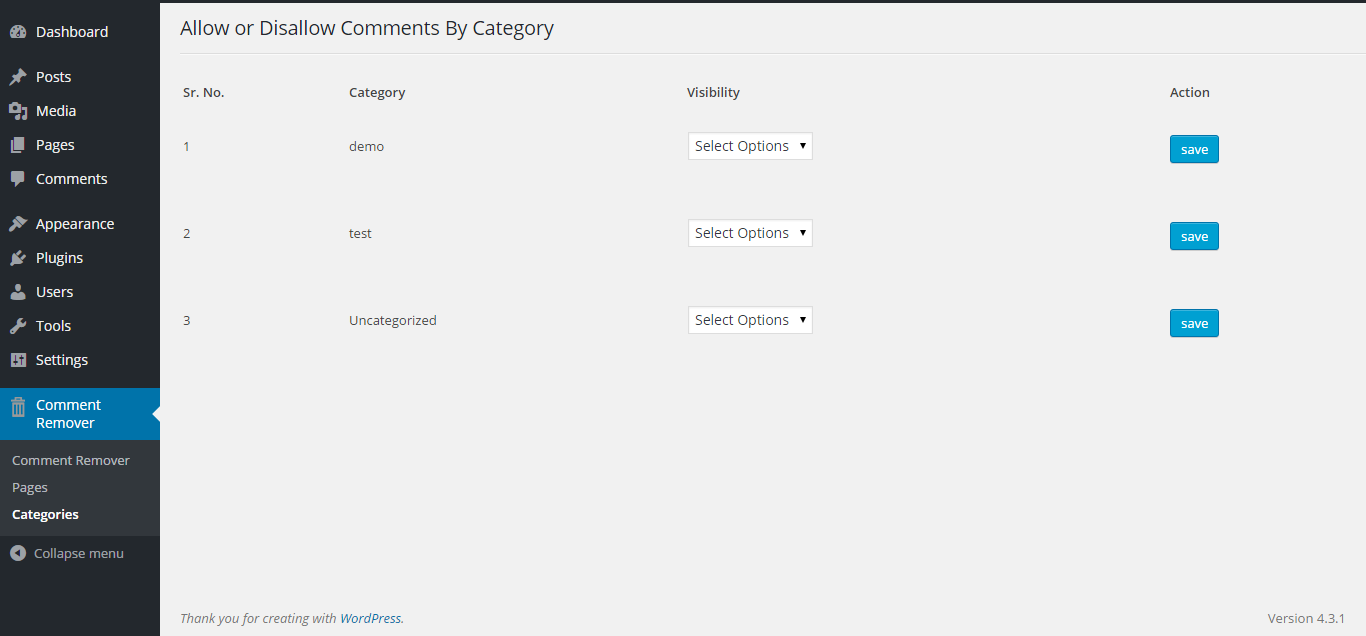This screenshot has height=636, width=1366.
Task: Click the Comments speech bubble icon
Action: pos(18,179)
